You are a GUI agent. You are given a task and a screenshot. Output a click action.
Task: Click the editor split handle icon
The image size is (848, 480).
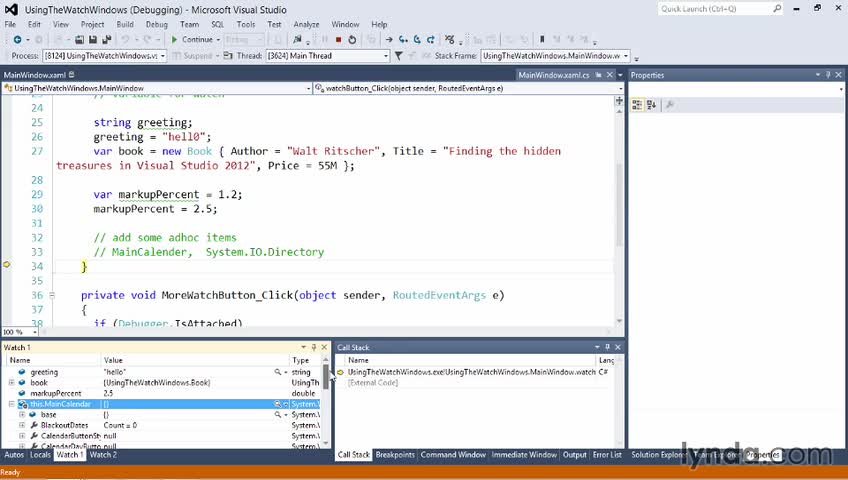click(x=619, y=102)
